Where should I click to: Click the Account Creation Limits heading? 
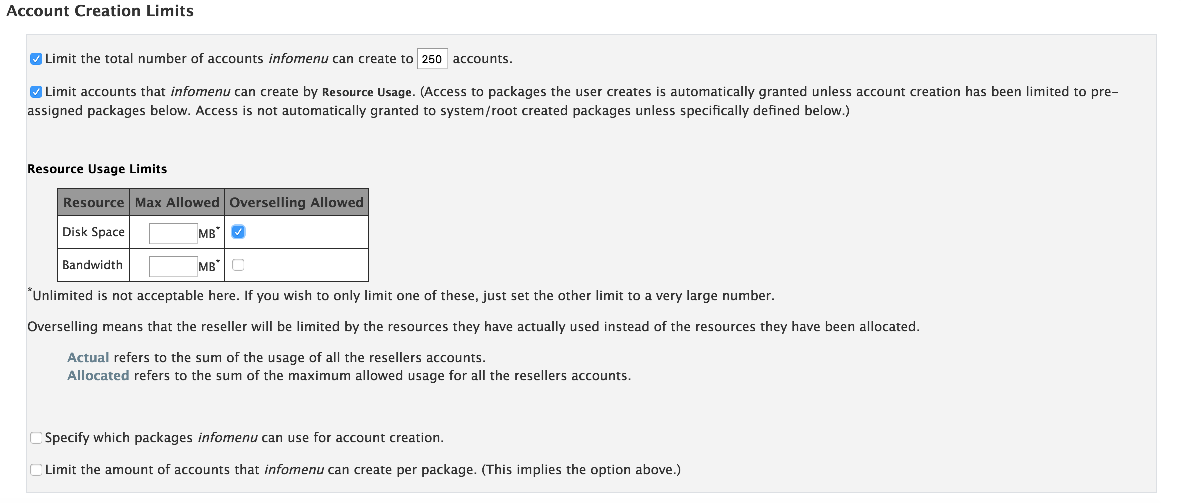click(x=100, y=11)
